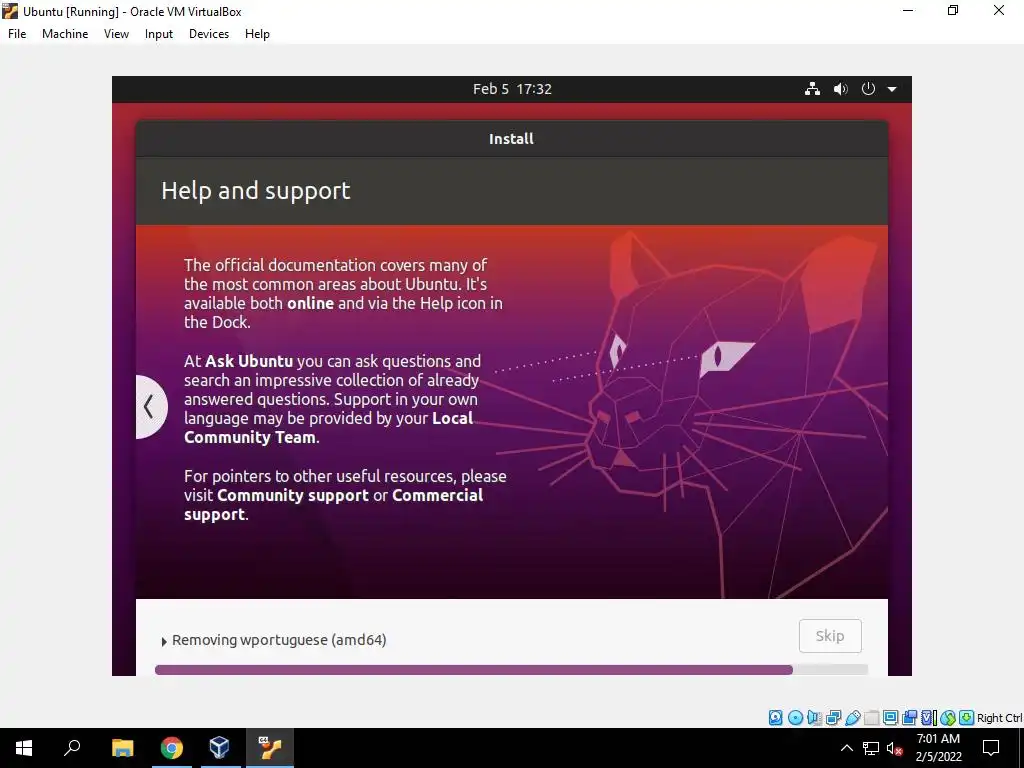Click the 'Install' window title
The width and height of the screenshot is (1024, 768).
pos(511,138)
